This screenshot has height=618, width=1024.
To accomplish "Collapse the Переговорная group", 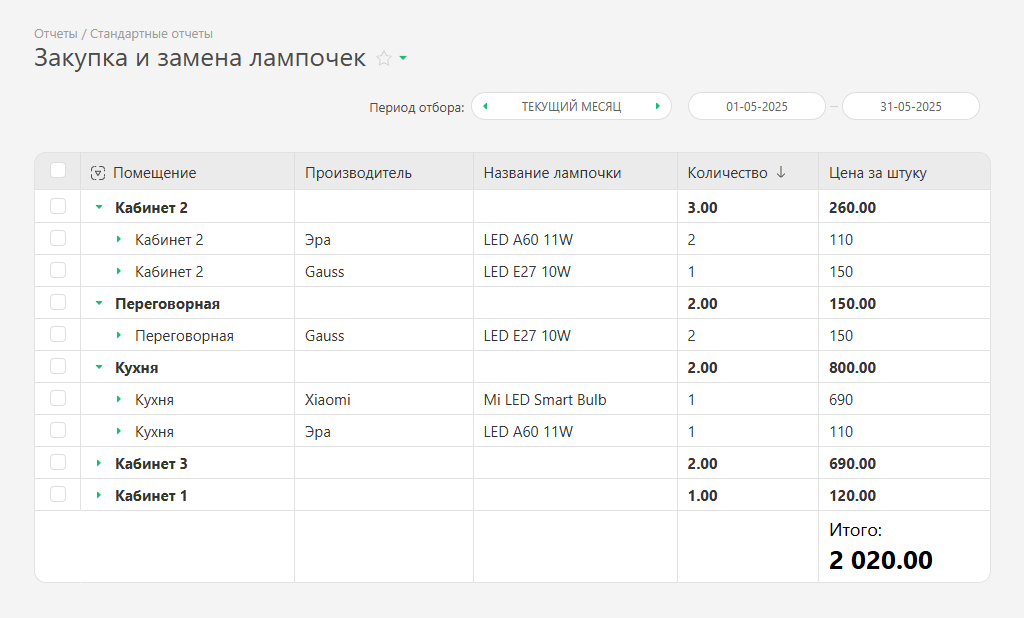I will [98, 304].
